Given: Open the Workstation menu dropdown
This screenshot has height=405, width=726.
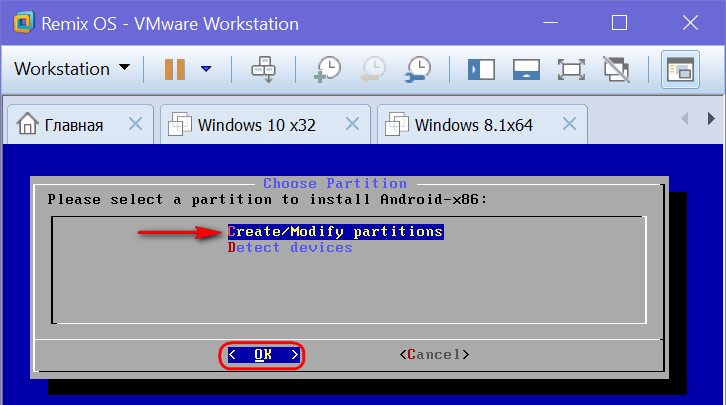Looking at the screenshot, I should tap(71, 69).
